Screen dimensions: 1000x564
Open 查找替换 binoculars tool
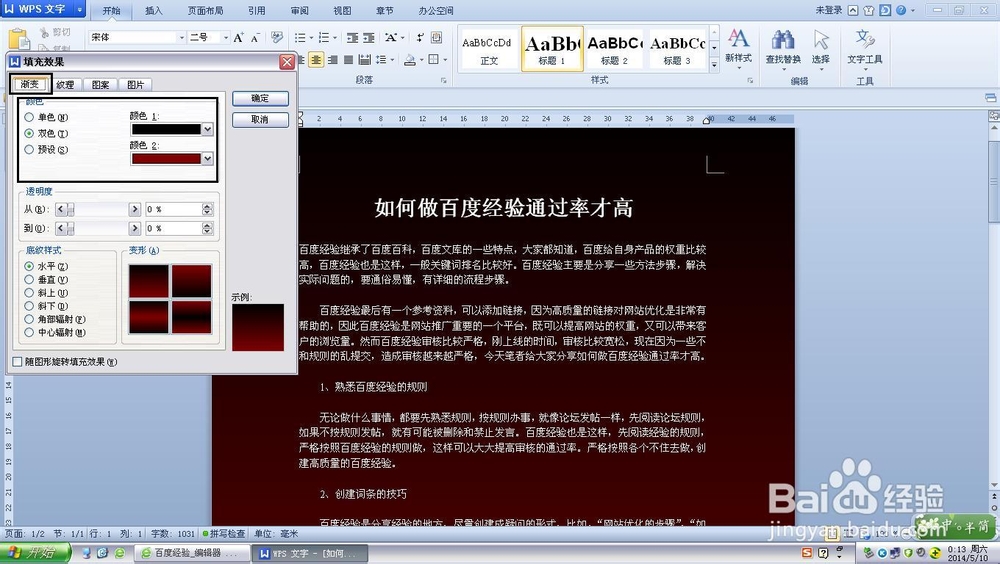783,48
